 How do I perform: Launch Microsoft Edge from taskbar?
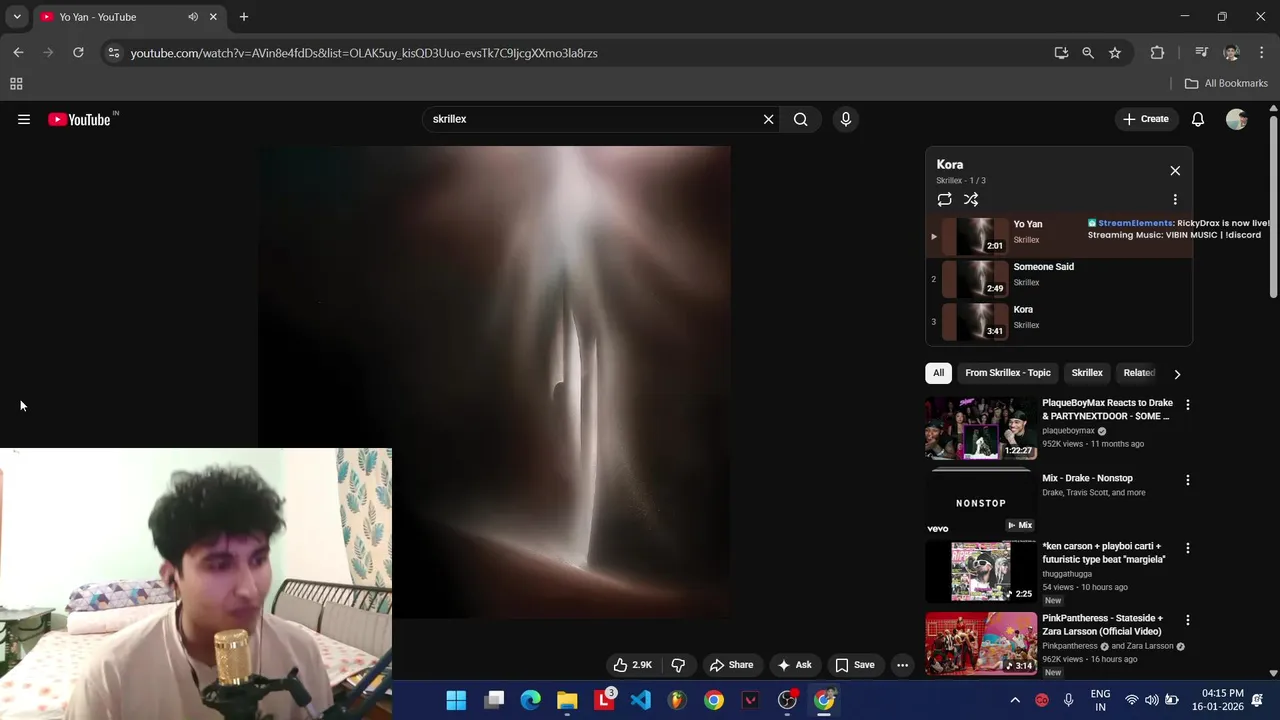(x=530, y=700)
